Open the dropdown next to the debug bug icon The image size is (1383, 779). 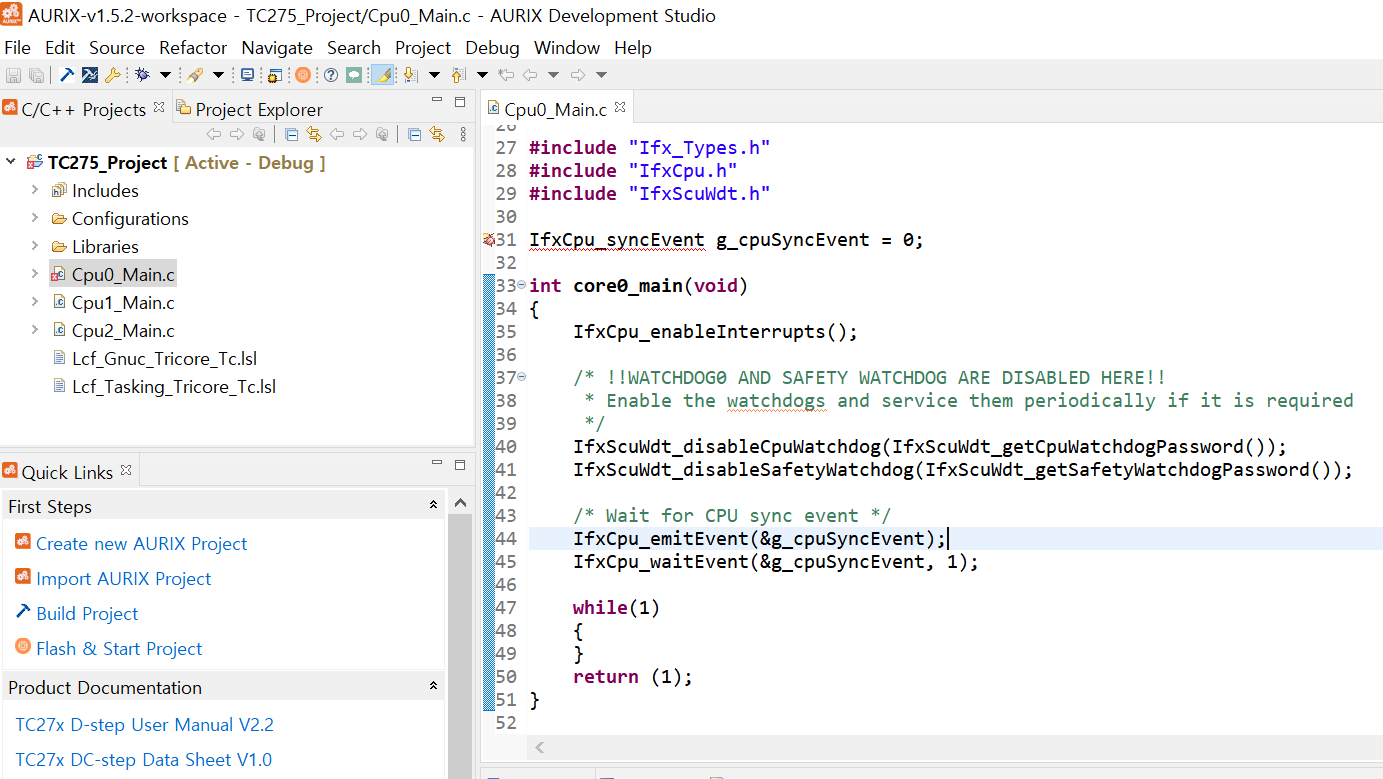(x=165, y=75)
